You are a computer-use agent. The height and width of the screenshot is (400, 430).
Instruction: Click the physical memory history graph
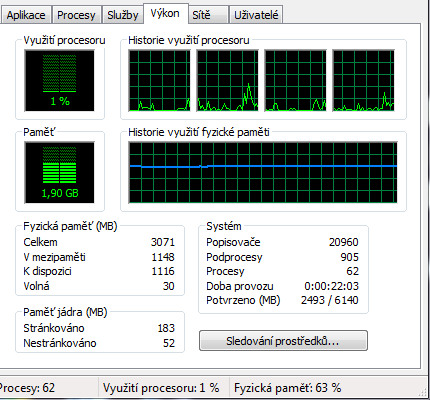(263, 172)
